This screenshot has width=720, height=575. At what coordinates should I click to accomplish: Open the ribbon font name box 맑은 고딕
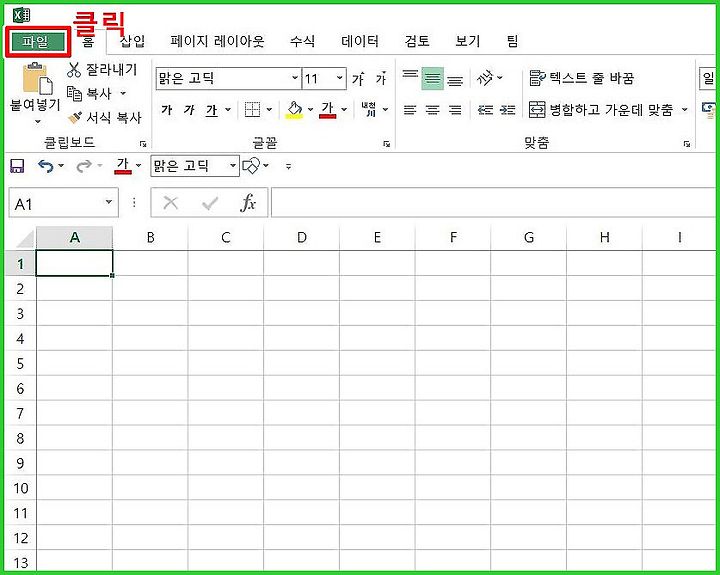point(228,78)
